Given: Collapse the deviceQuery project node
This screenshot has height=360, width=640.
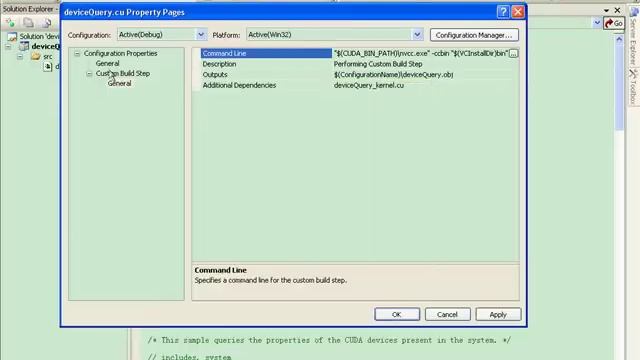Looking at the screenshot, I should click(x=8, y=47).
